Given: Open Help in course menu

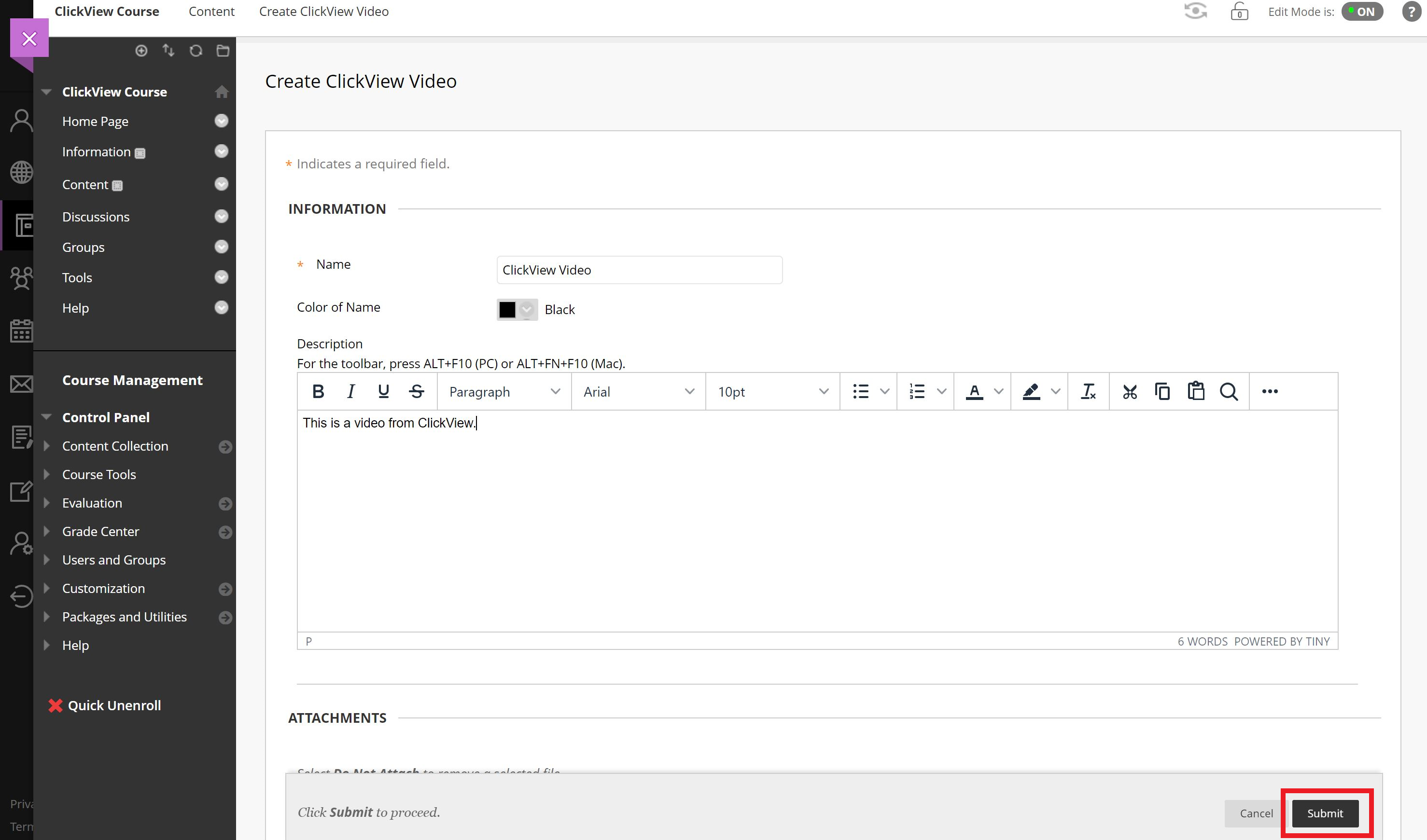Looking at the screenshot, I should point(75,308).
